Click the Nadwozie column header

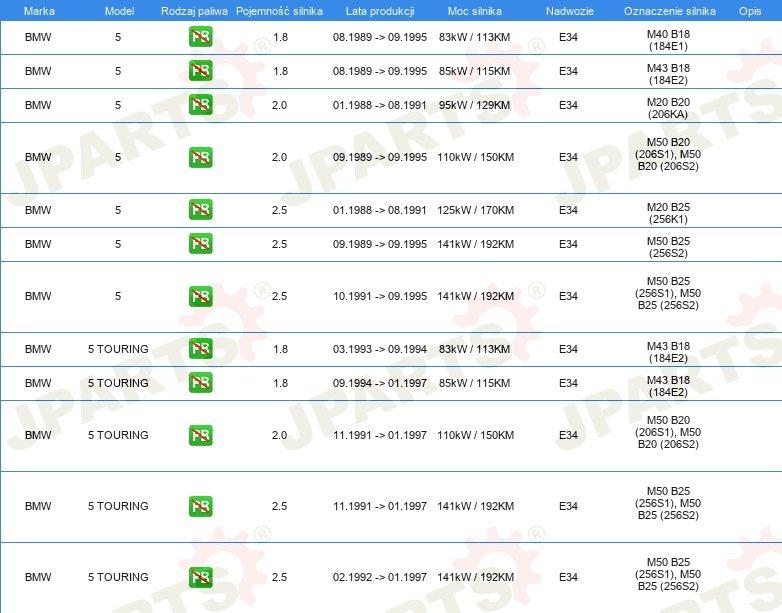[x=570, y=11]
